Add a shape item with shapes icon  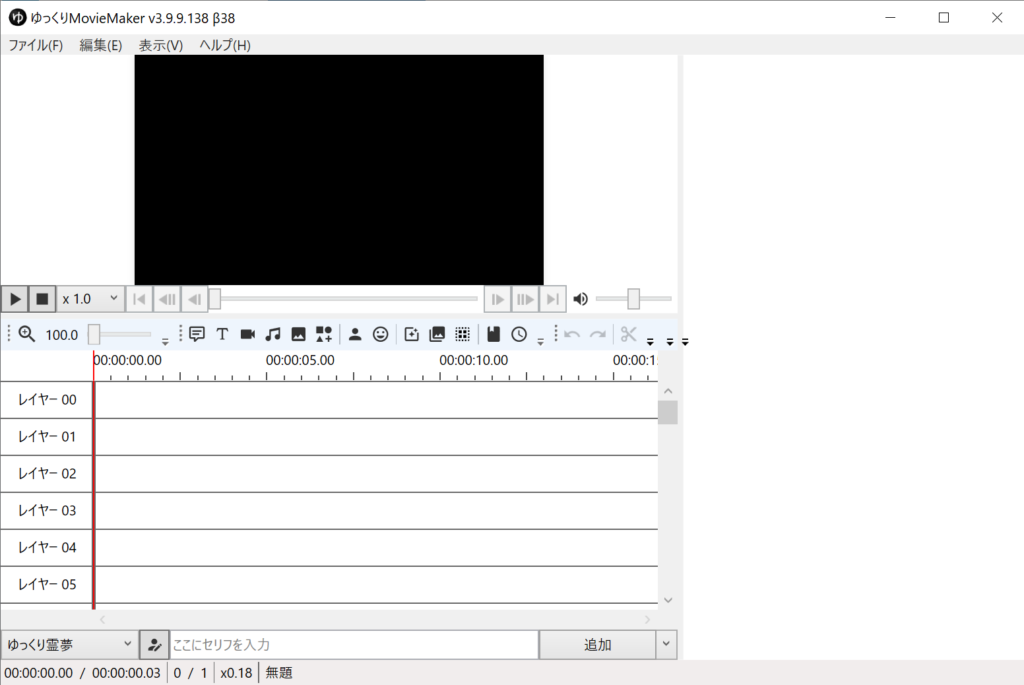pos(324,334)
